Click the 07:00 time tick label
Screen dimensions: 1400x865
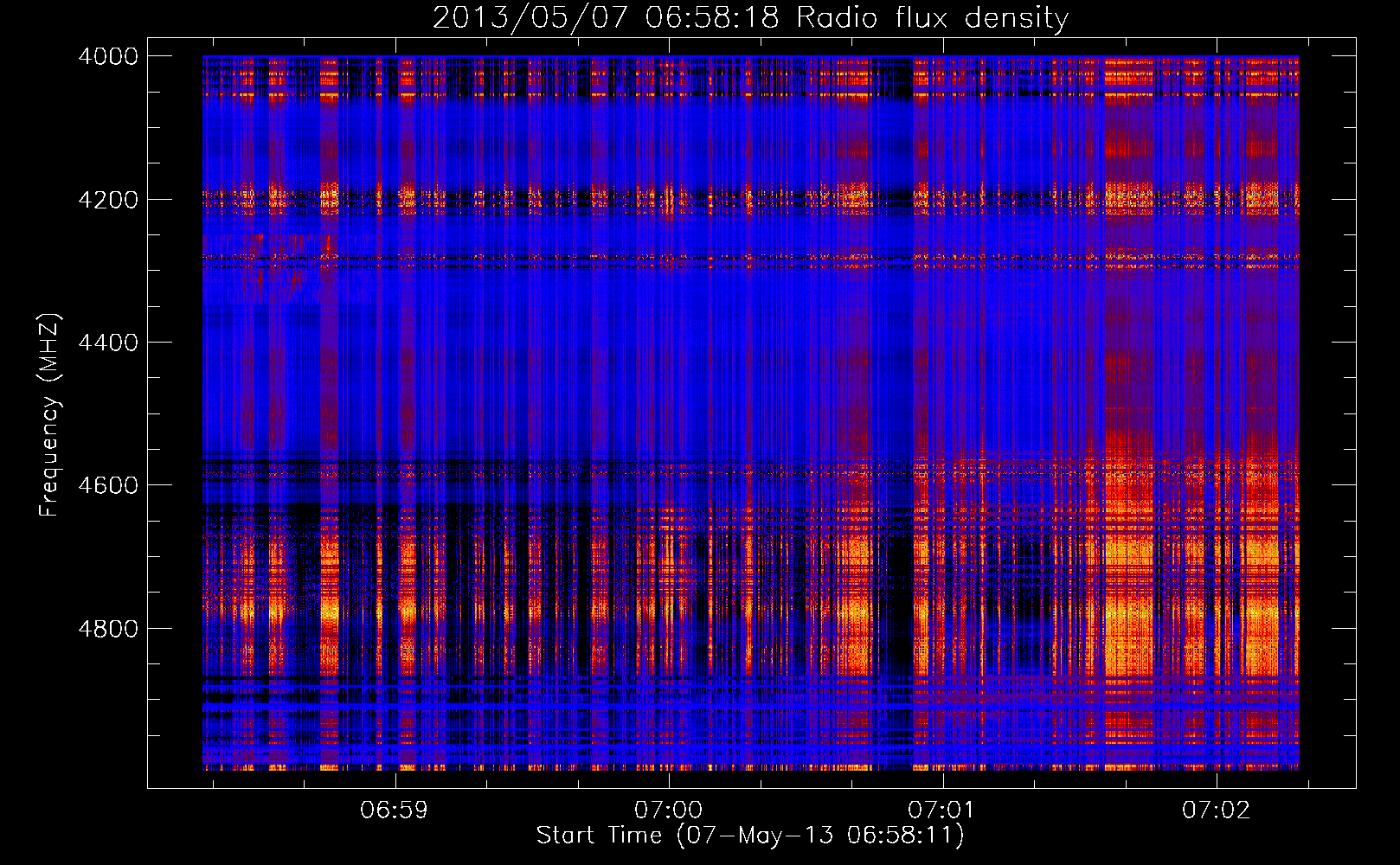click(x=668, y=811)
